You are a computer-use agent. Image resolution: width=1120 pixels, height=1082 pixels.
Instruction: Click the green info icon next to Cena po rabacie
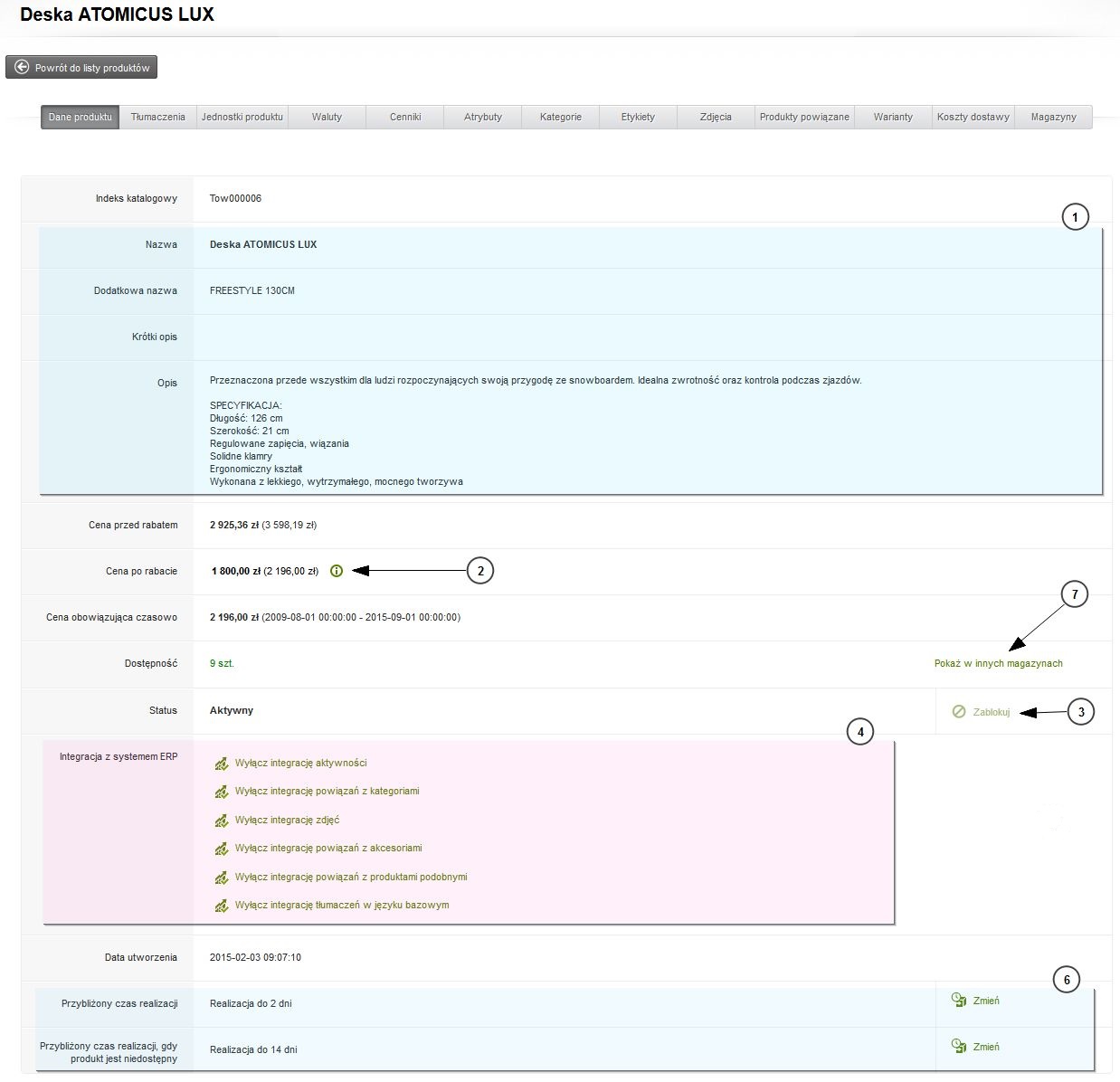click(337, 571)
